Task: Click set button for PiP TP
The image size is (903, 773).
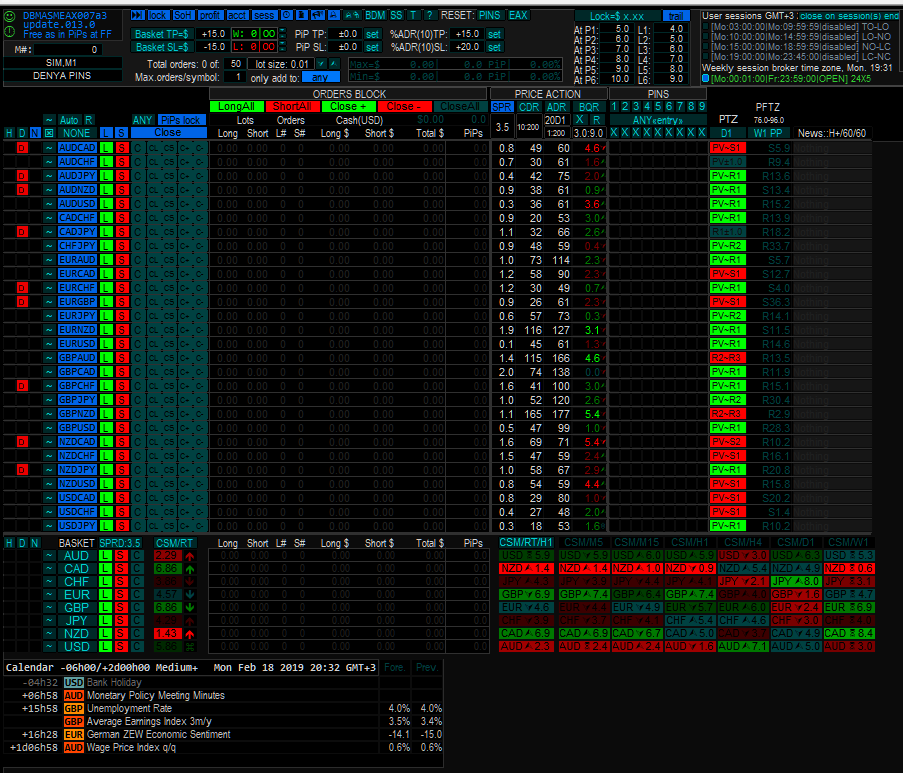Action: click(x=373, y=34)
